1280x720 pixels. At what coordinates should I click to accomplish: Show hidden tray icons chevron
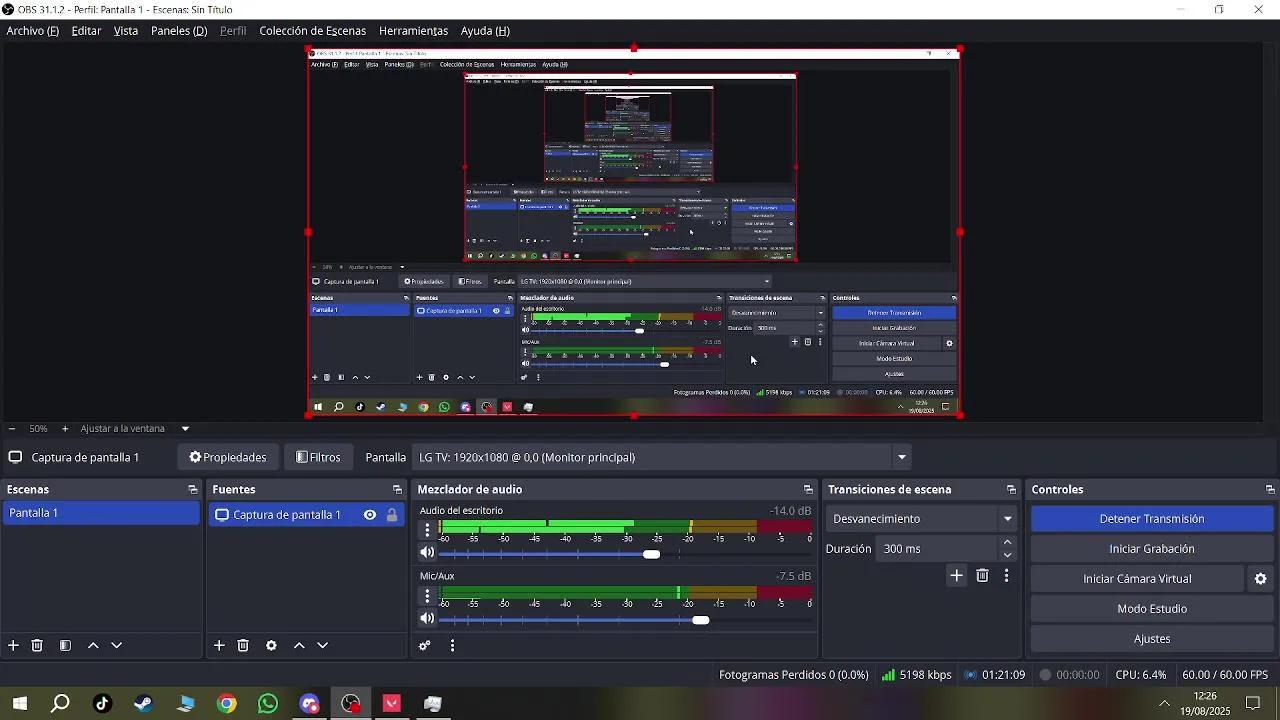(x=1164, y=704)
